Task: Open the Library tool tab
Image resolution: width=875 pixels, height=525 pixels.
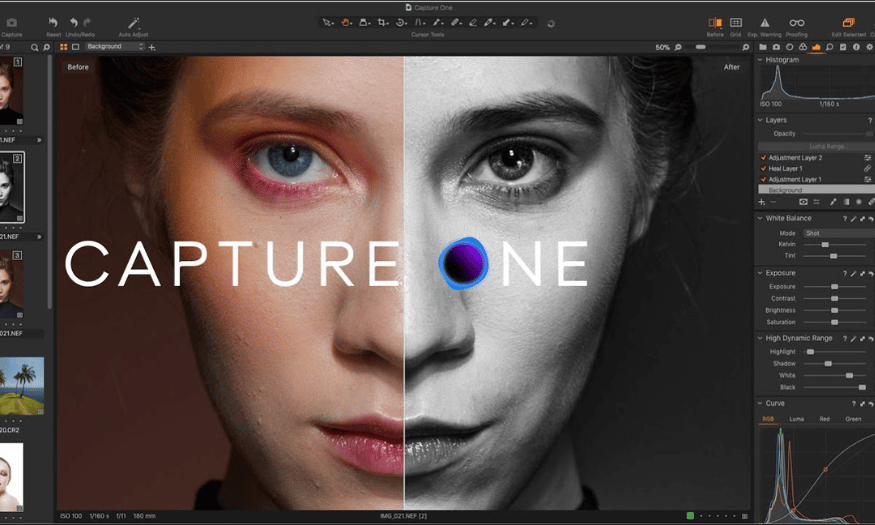Action: pyautogui.click(x=763, y=47)
